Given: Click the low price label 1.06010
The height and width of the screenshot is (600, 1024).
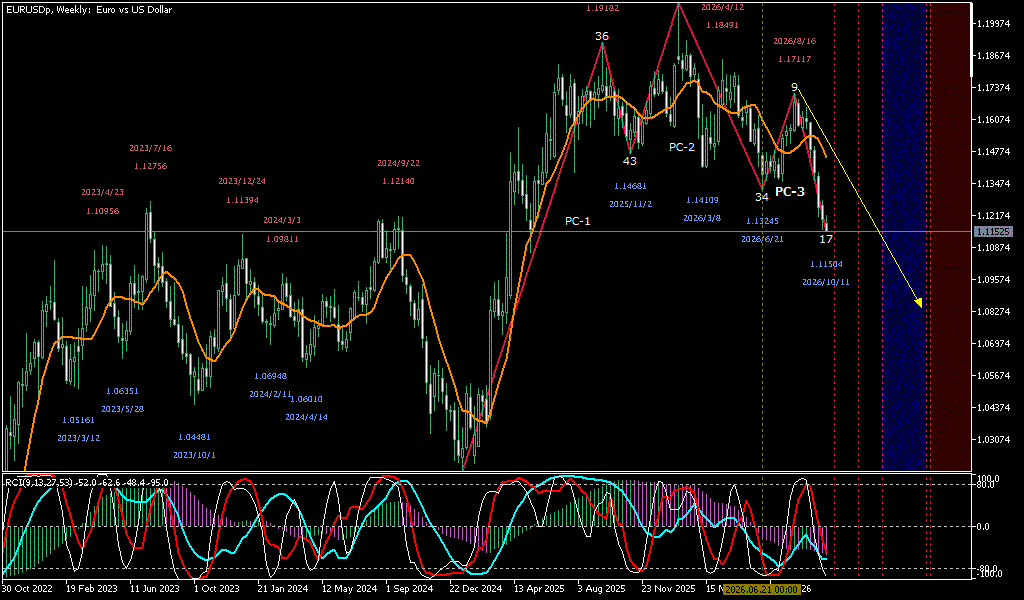Looking at the screenshot, I should coord(306,399).
